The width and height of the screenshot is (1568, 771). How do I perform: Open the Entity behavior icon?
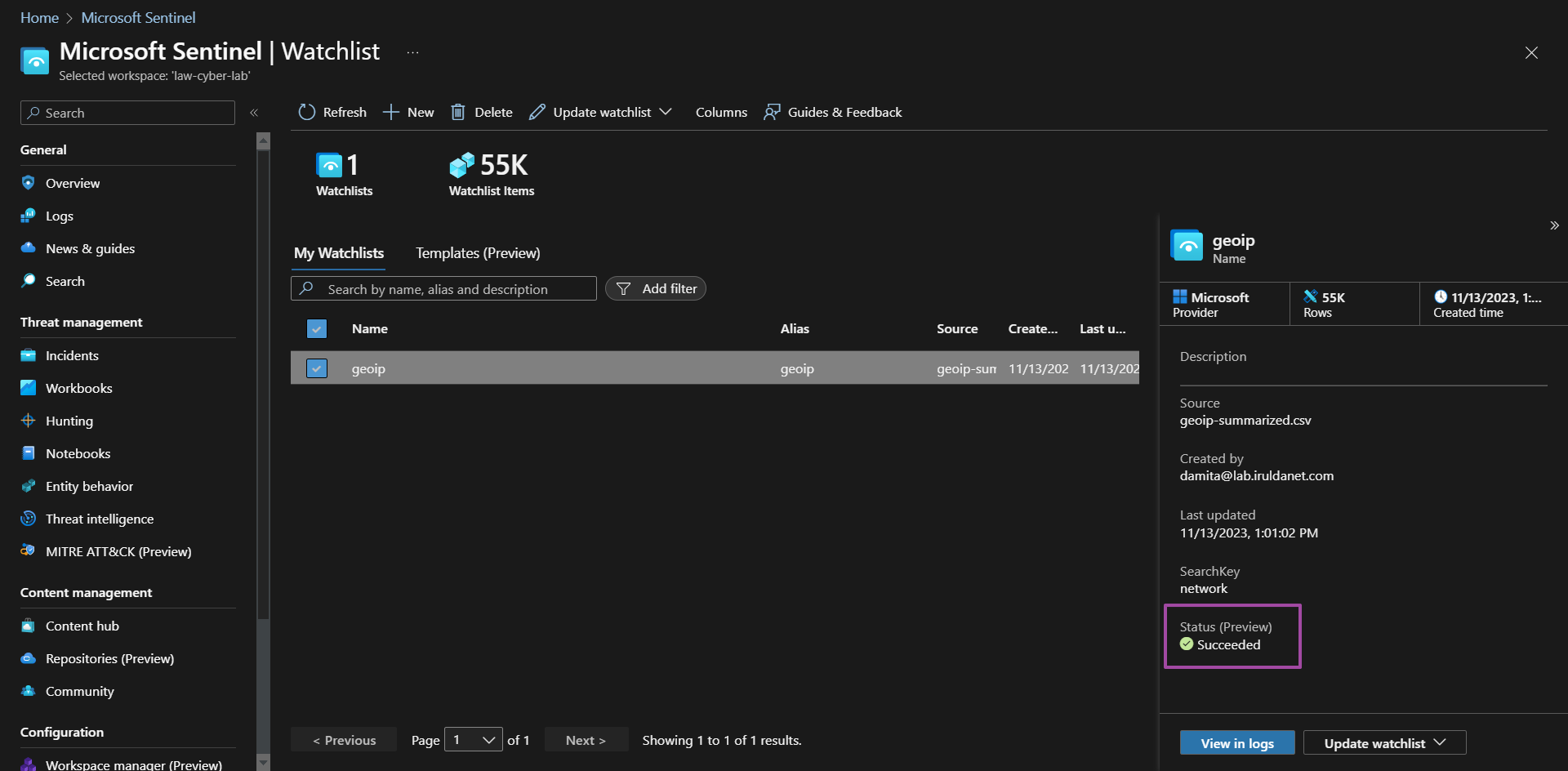(x=29, y=486)
